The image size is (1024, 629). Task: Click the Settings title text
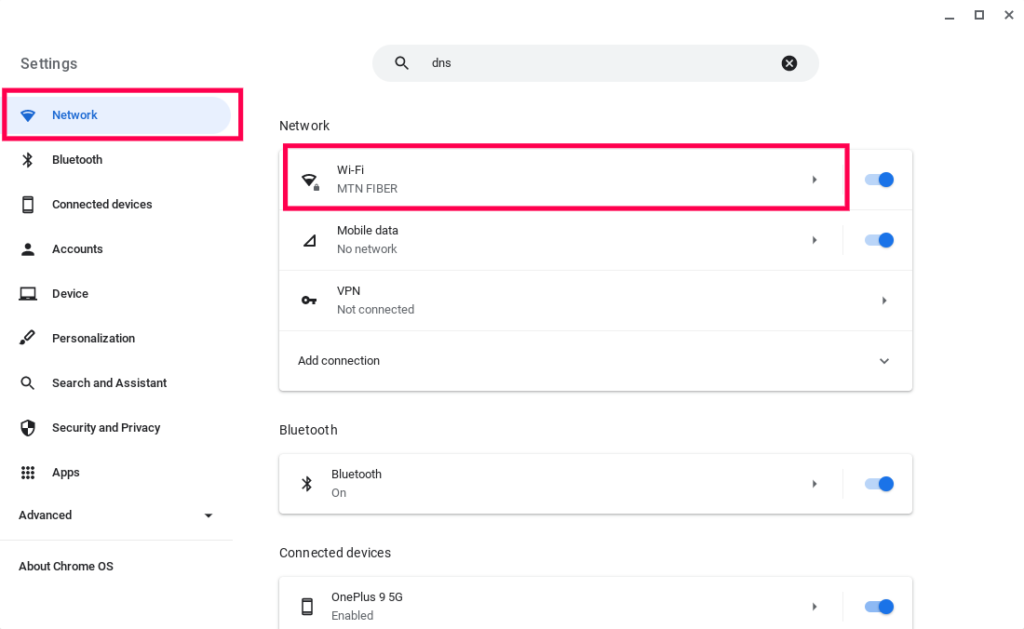click(48, 63)
